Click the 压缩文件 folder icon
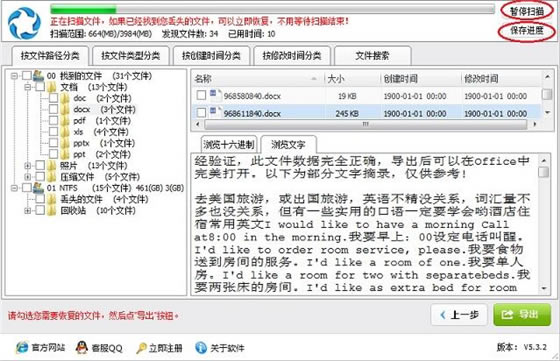560x361 pixels. [52, 177]
